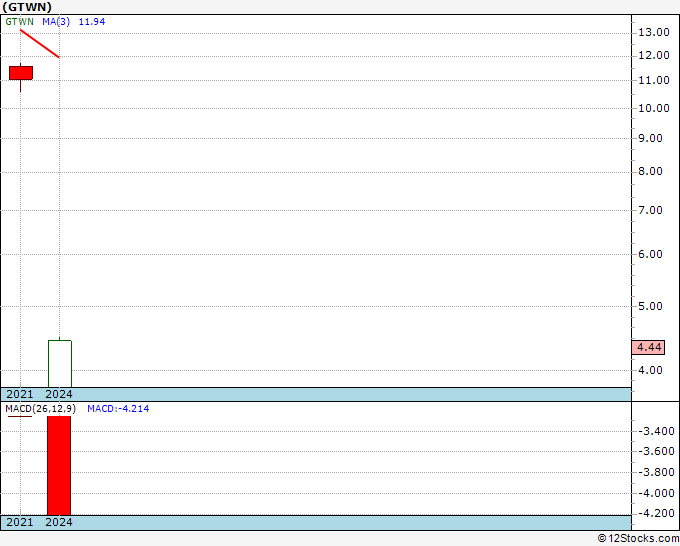Click the 10.00 price axis label

654,108
